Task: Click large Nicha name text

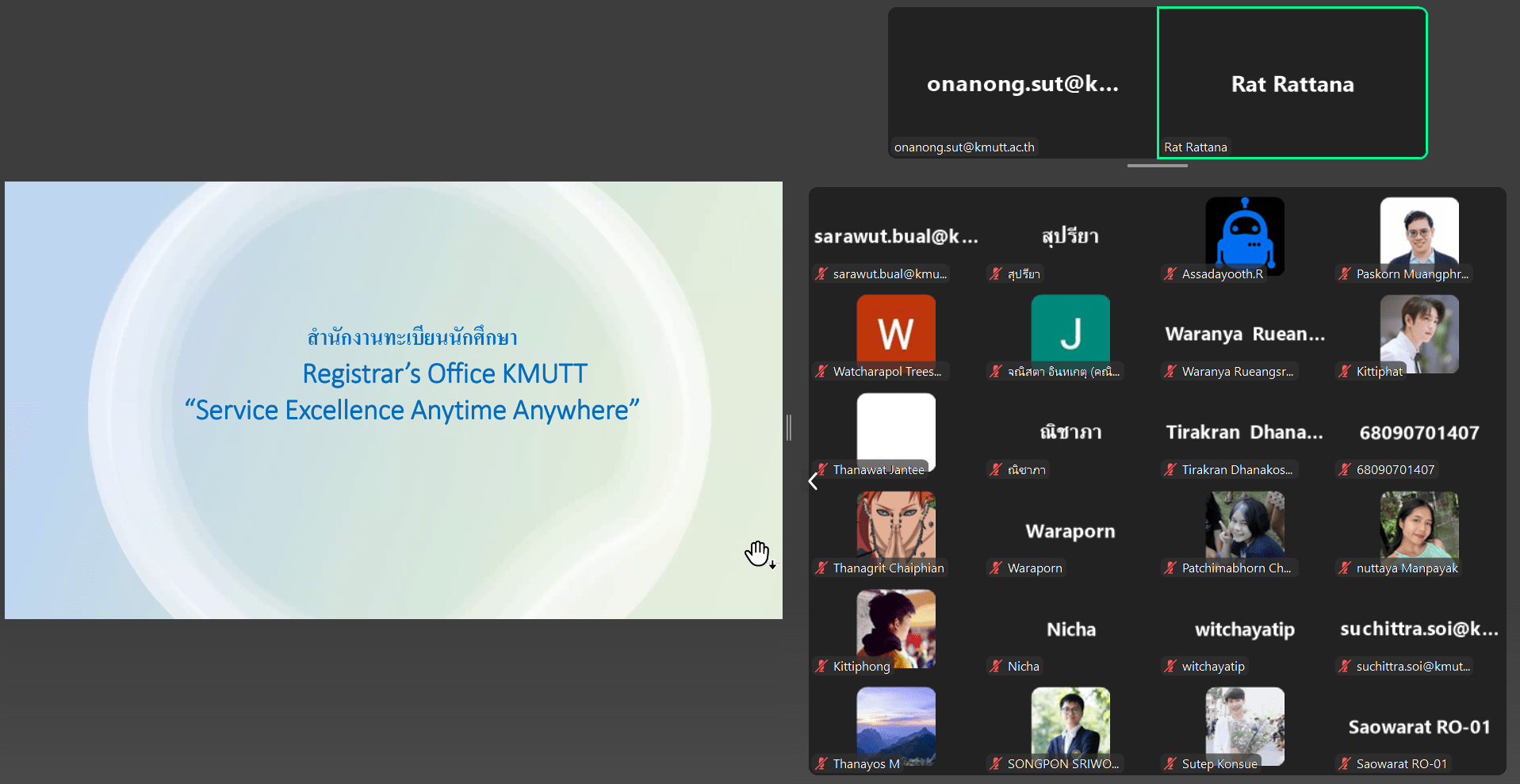Action: [x=1071, y=629]
